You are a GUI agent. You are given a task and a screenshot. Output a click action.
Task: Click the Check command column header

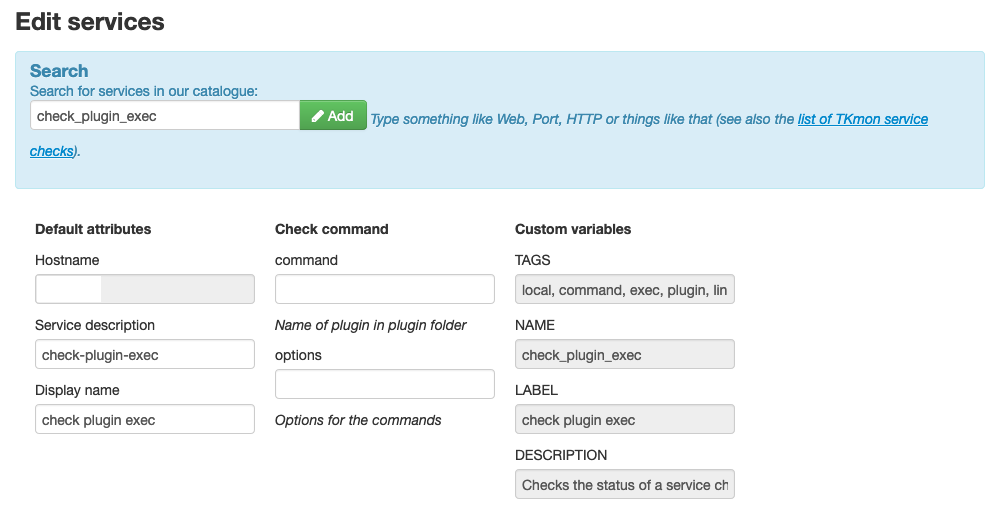(x=331, y=229)
